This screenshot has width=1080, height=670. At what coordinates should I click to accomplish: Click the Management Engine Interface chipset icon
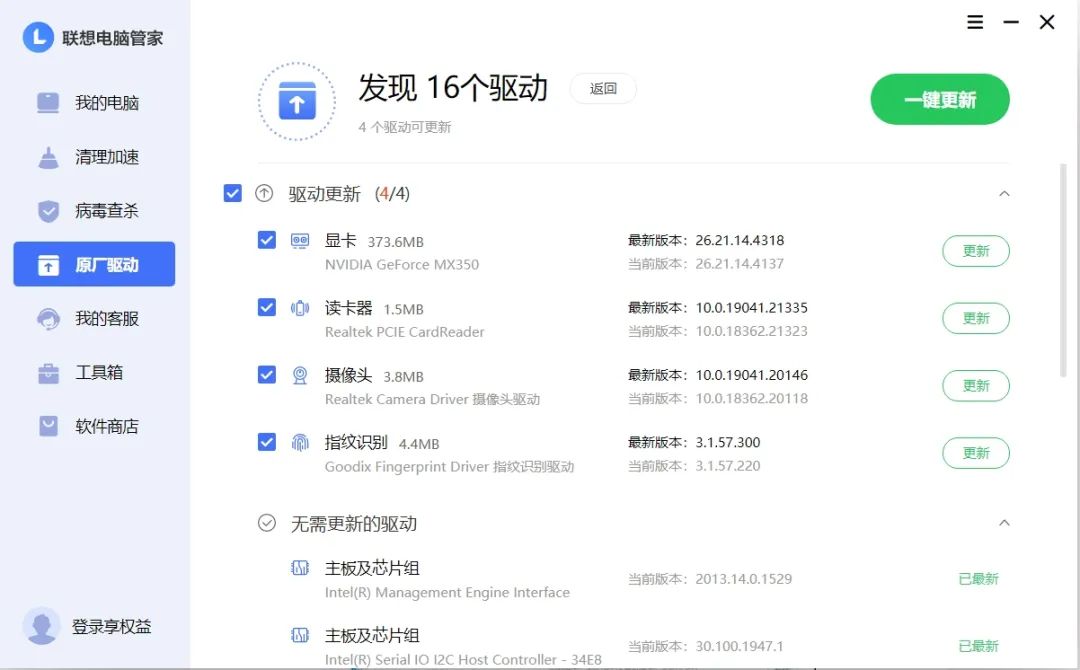coord(300,568)
